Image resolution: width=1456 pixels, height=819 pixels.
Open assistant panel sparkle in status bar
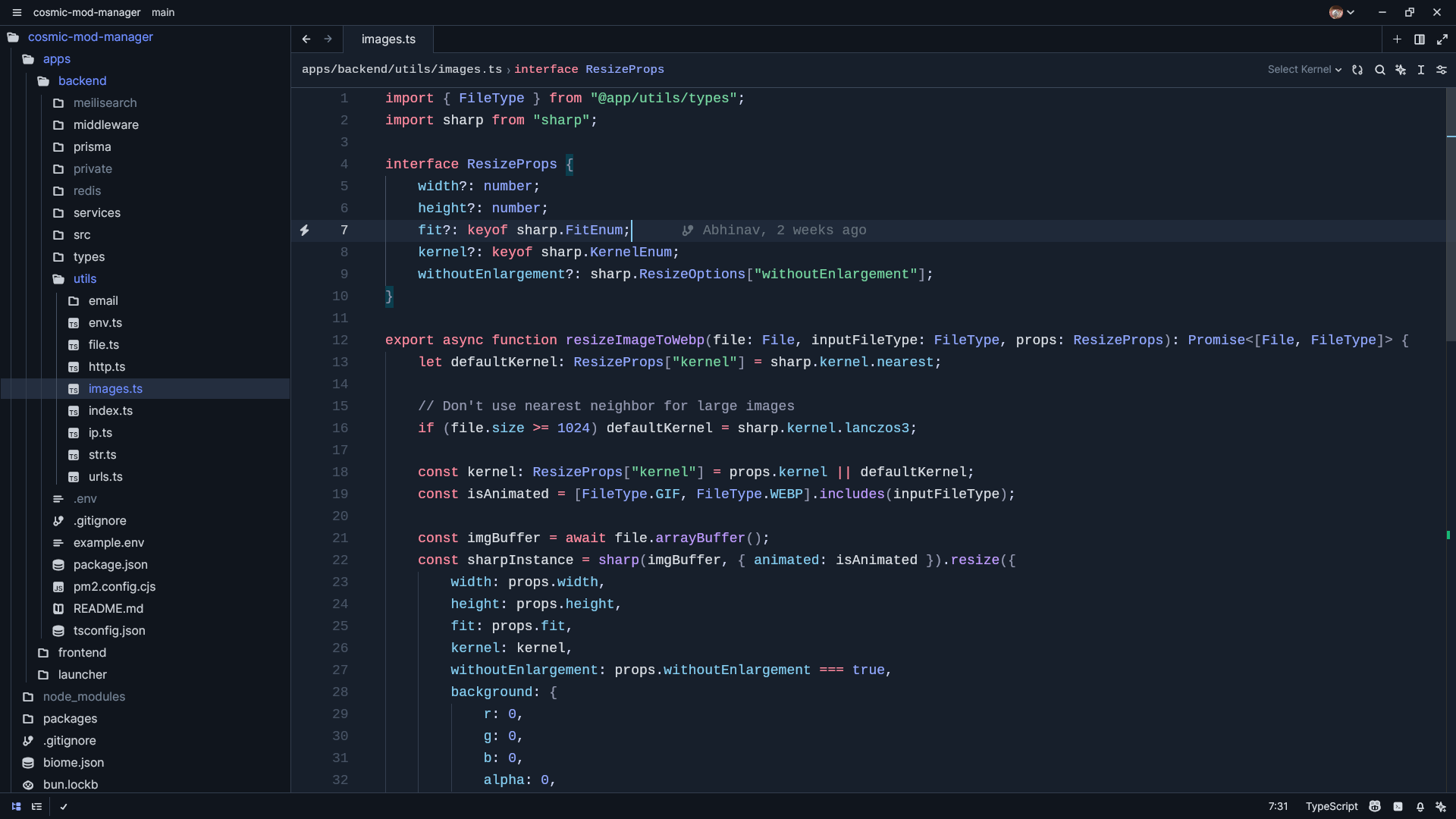[1441, 806]
